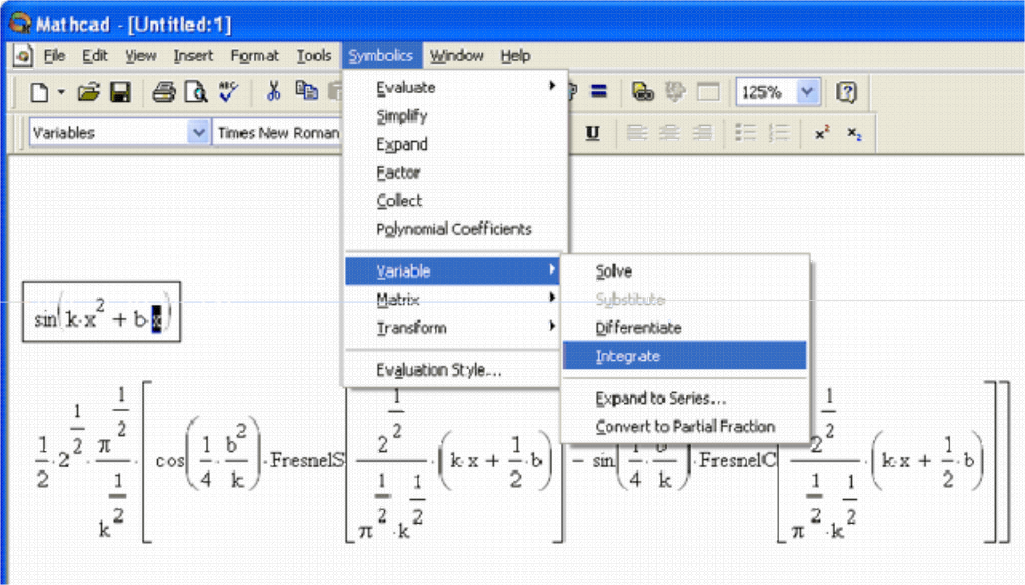This screenshot has width=1025, height=585.
Task: Apply bulleted list formatting
Action: pos(745,133)
